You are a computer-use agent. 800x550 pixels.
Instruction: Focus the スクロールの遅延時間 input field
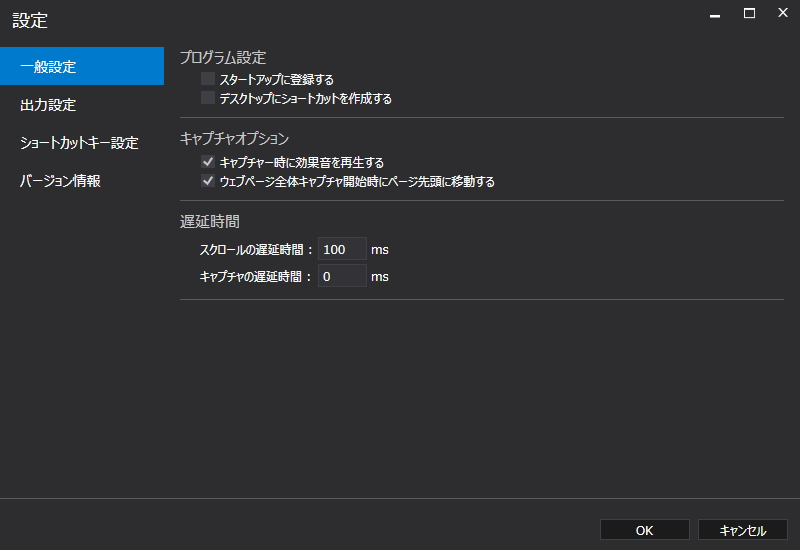click(342, 249)
